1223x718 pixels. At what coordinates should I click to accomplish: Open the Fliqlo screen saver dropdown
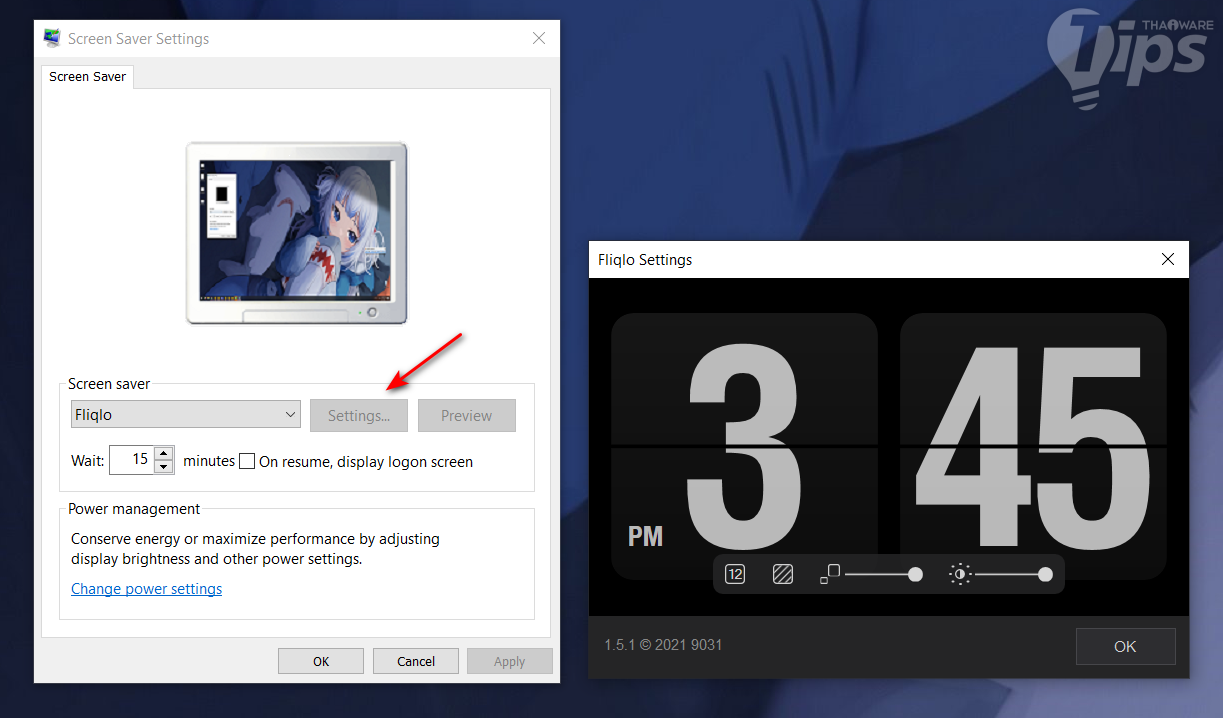coord(186,415)
